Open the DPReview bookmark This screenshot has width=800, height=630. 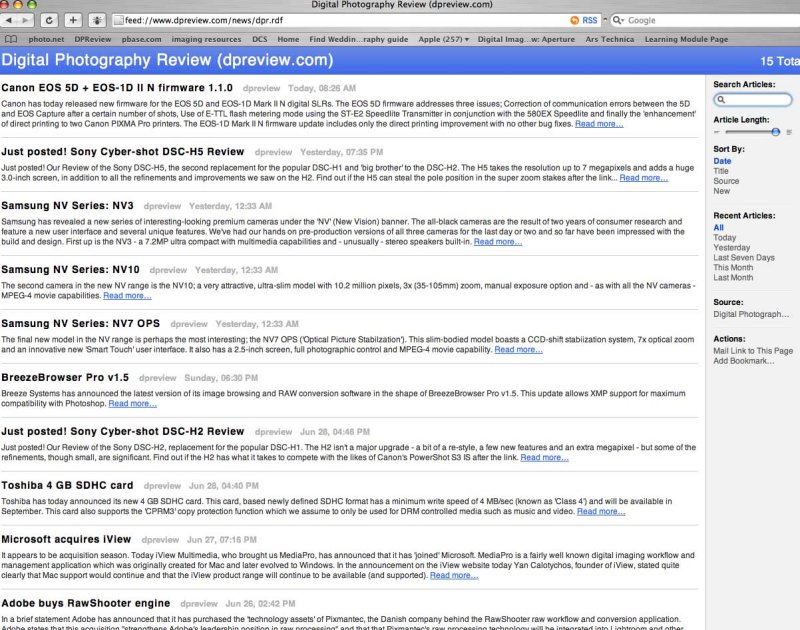coord(93,39)
